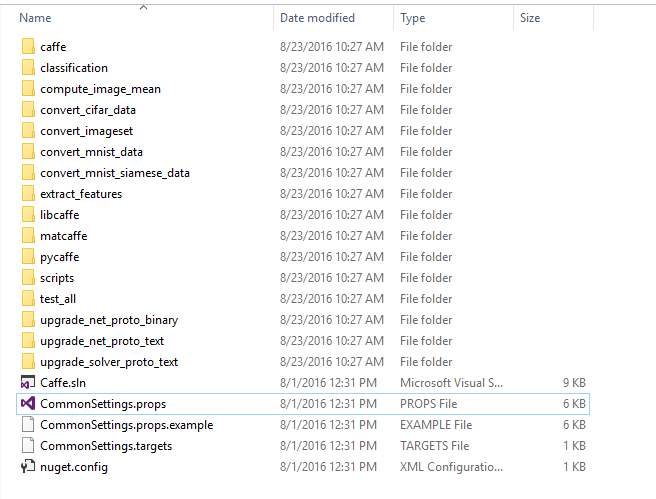The width and height of the screenshot is (656, 499).
Task: Sort files by the Type column header
Action: click(x=413, y=18)
